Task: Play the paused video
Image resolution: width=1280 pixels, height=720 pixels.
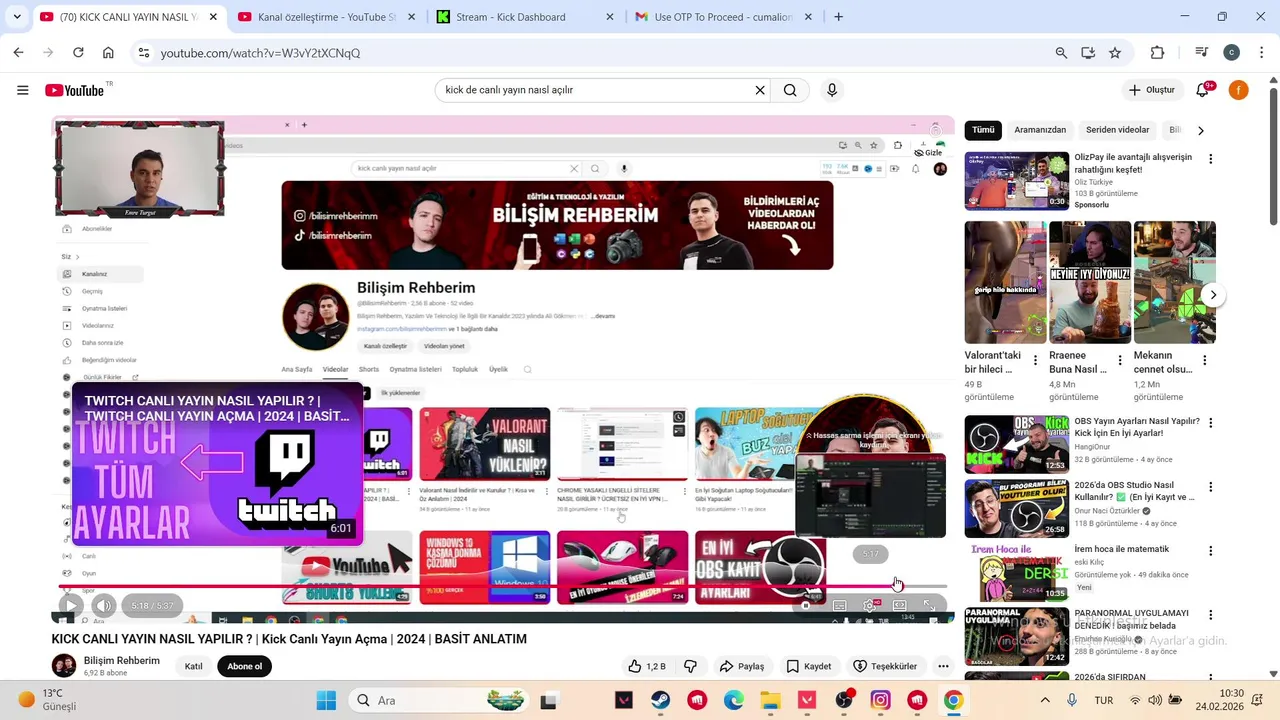Action: (70, 605)
